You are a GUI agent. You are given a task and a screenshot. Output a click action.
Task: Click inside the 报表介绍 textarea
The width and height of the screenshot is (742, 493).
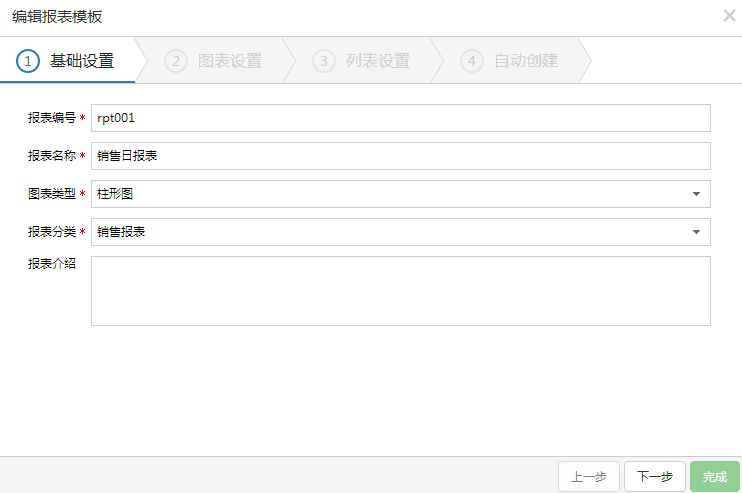(x=401, y=291)
